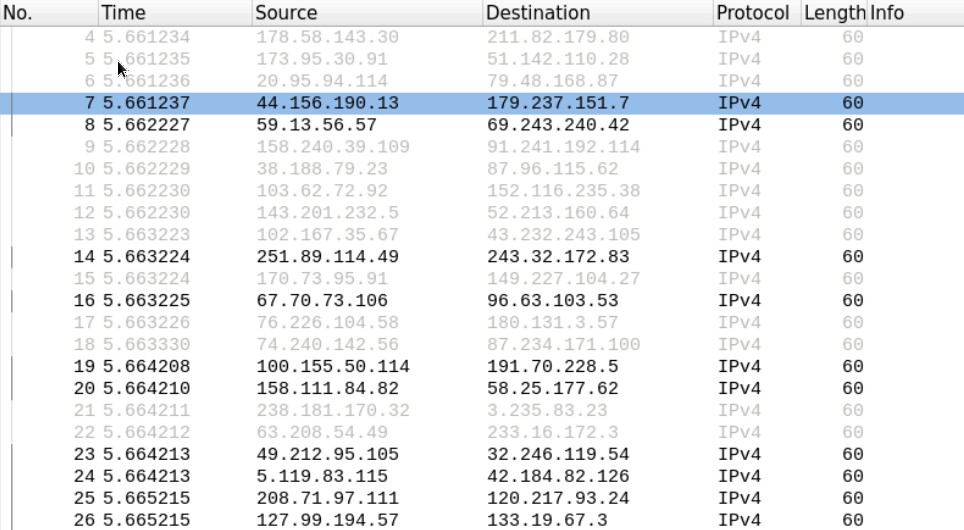Select packet 14 from source 251.89.114.49
The image size is (964, 530).
click(327, 257)
